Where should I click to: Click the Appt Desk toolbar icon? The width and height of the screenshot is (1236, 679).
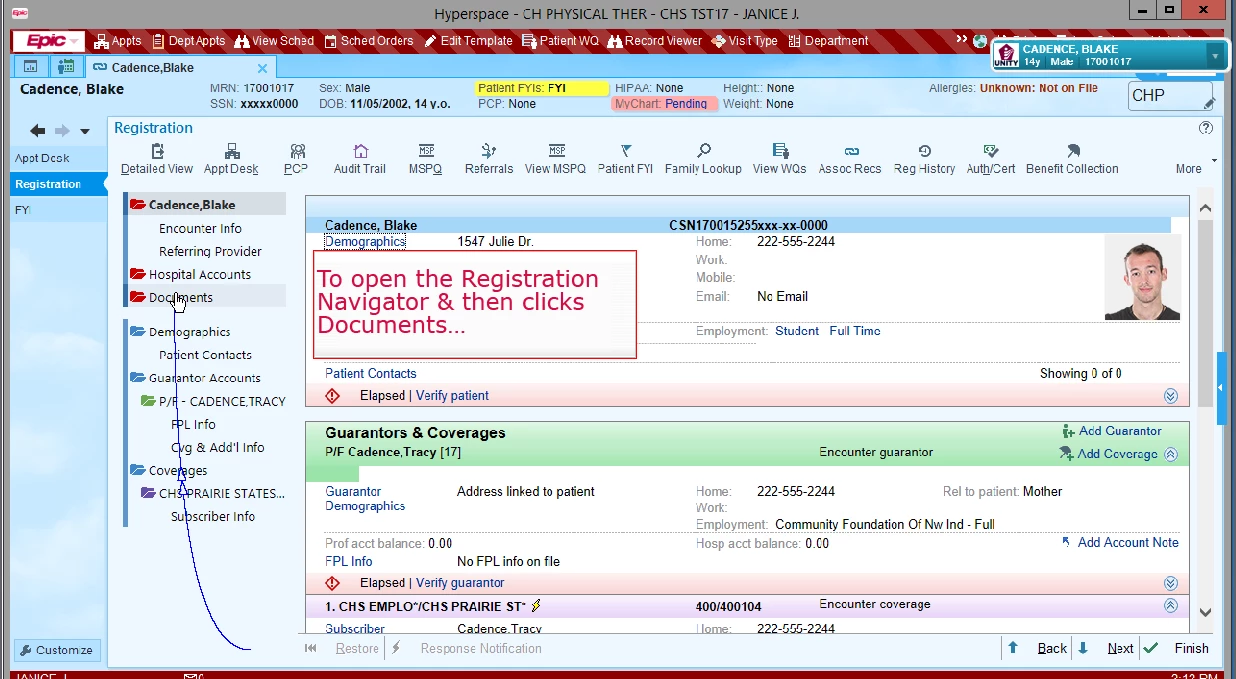pyautogui.click(x=231, y=159)
